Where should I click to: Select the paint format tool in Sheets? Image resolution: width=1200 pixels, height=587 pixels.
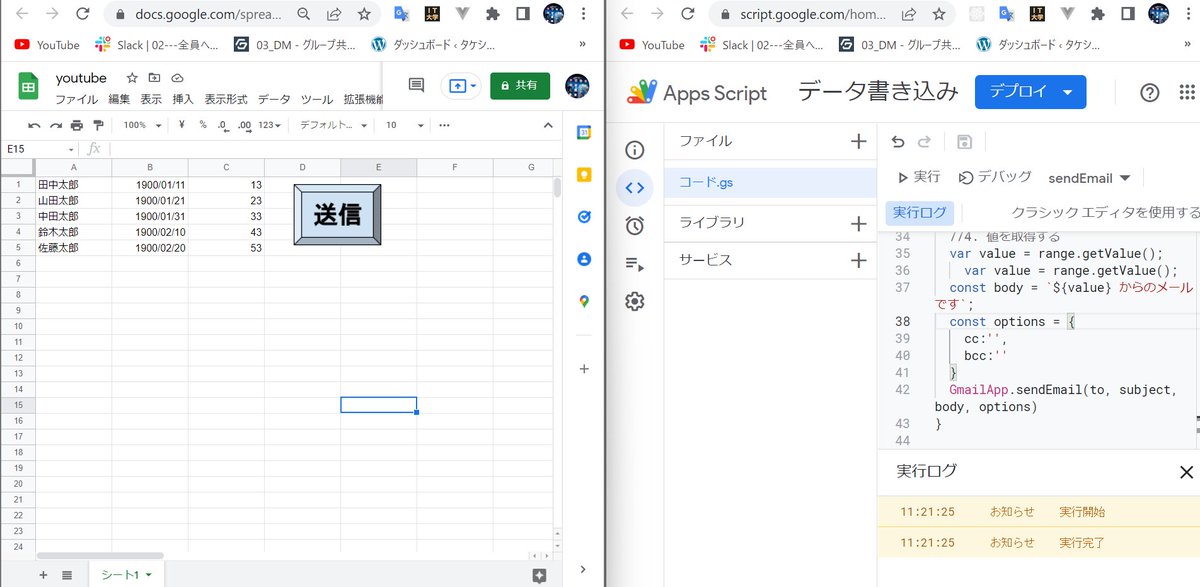(x=97, y=125)
